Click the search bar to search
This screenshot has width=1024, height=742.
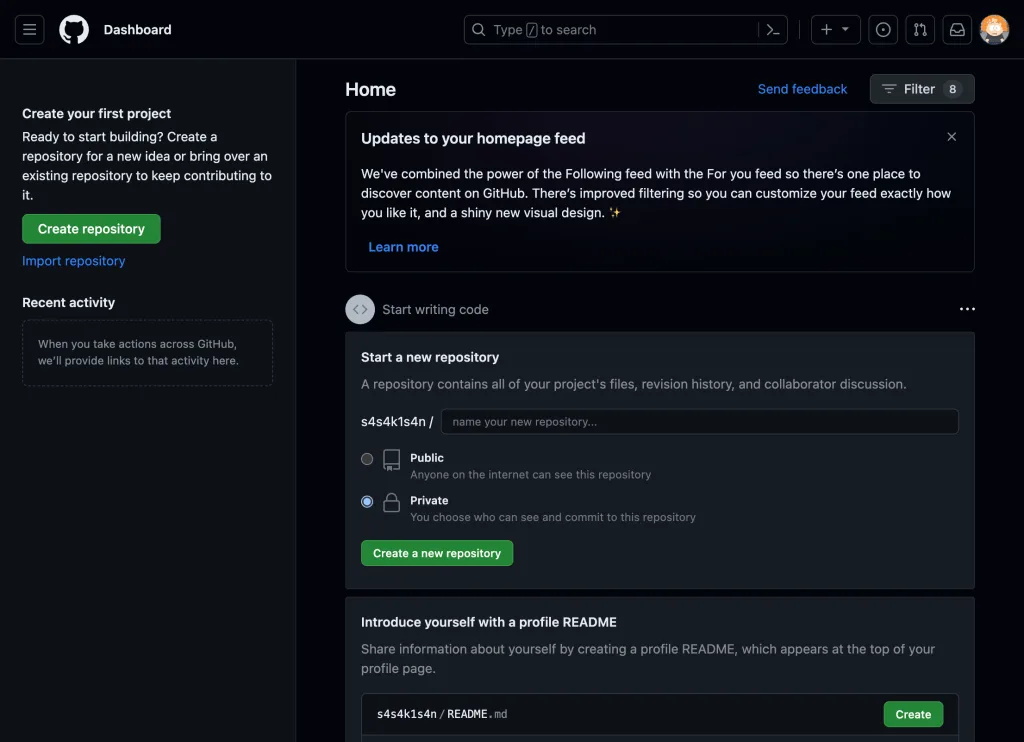[626, 30]
